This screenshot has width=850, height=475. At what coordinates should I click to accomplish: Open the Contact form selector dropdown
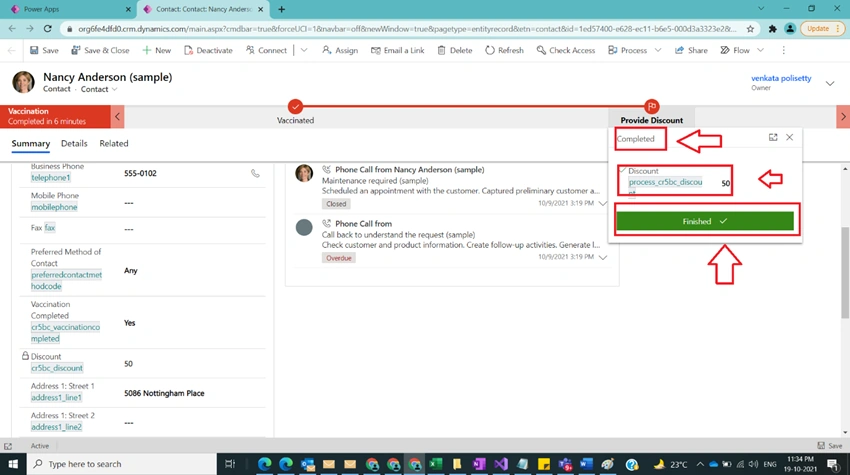99,89
